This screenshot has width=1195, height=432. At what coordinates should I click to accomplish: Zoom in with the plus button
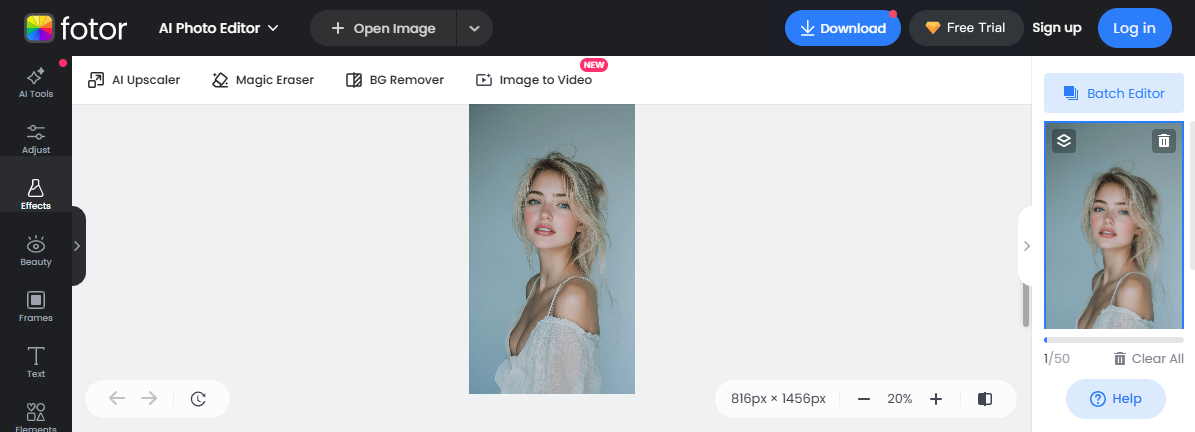(936, 399)
